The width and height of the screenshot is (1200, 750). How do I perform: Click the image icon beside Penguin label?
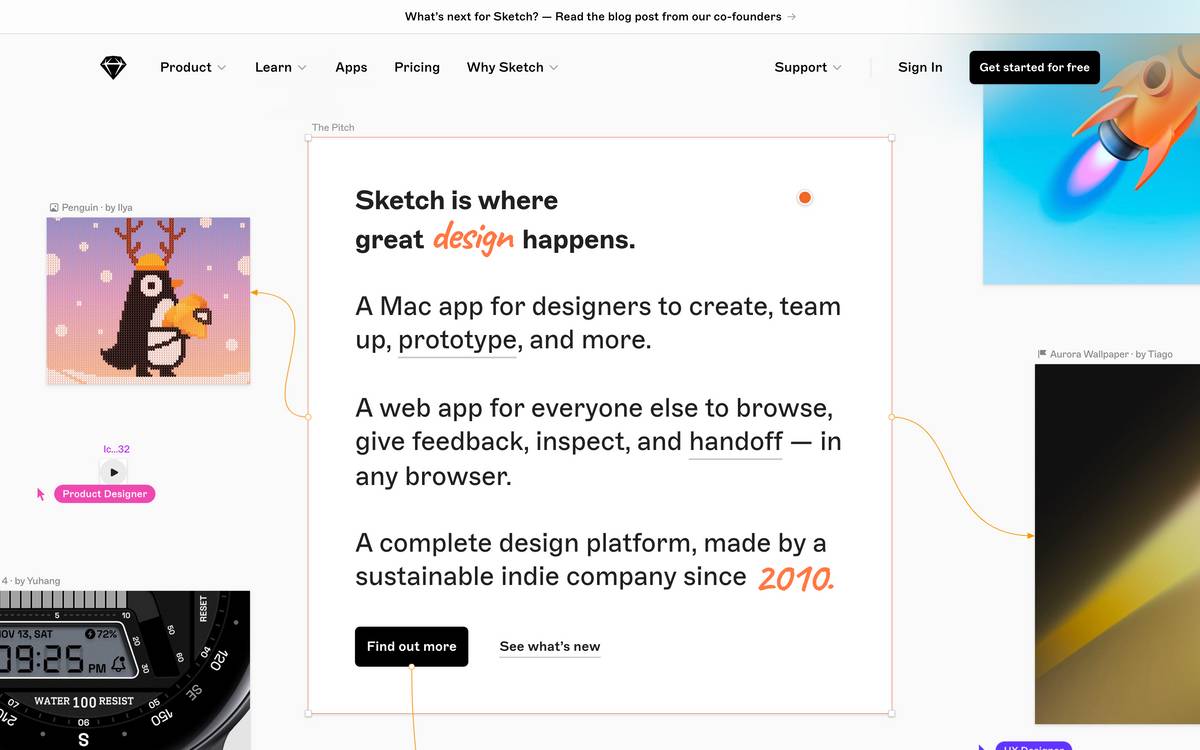click(x=54, y=208)
